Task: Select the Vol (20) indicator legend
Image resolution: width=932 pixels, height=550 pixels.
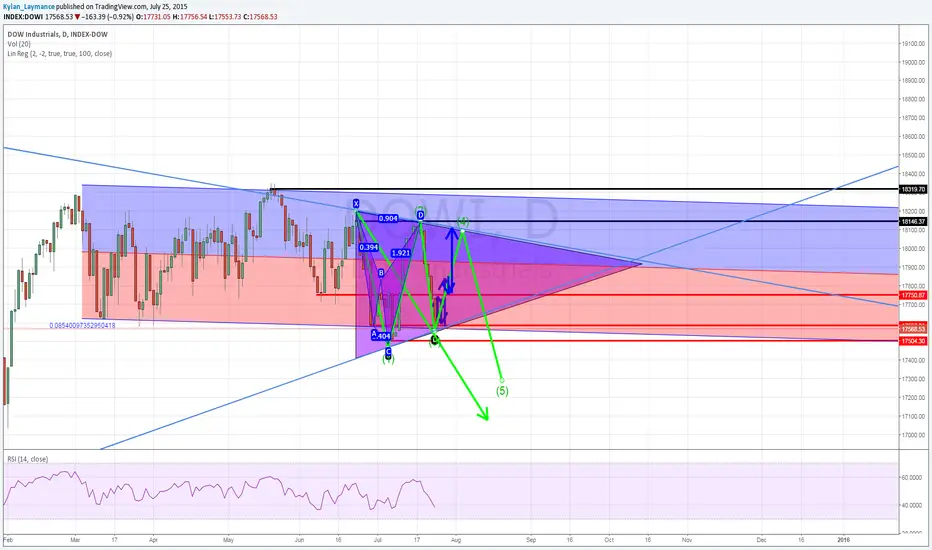Action: click(19, 44)
